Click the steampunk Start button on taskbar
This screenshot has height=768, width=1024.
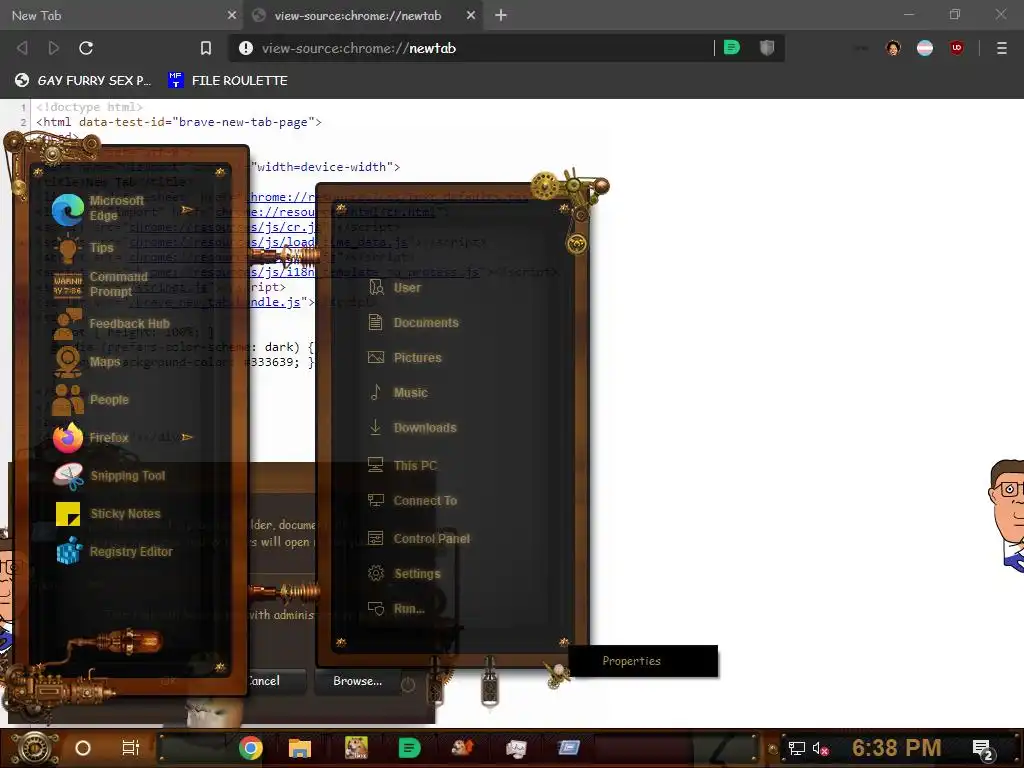click(x=35, y=748)
